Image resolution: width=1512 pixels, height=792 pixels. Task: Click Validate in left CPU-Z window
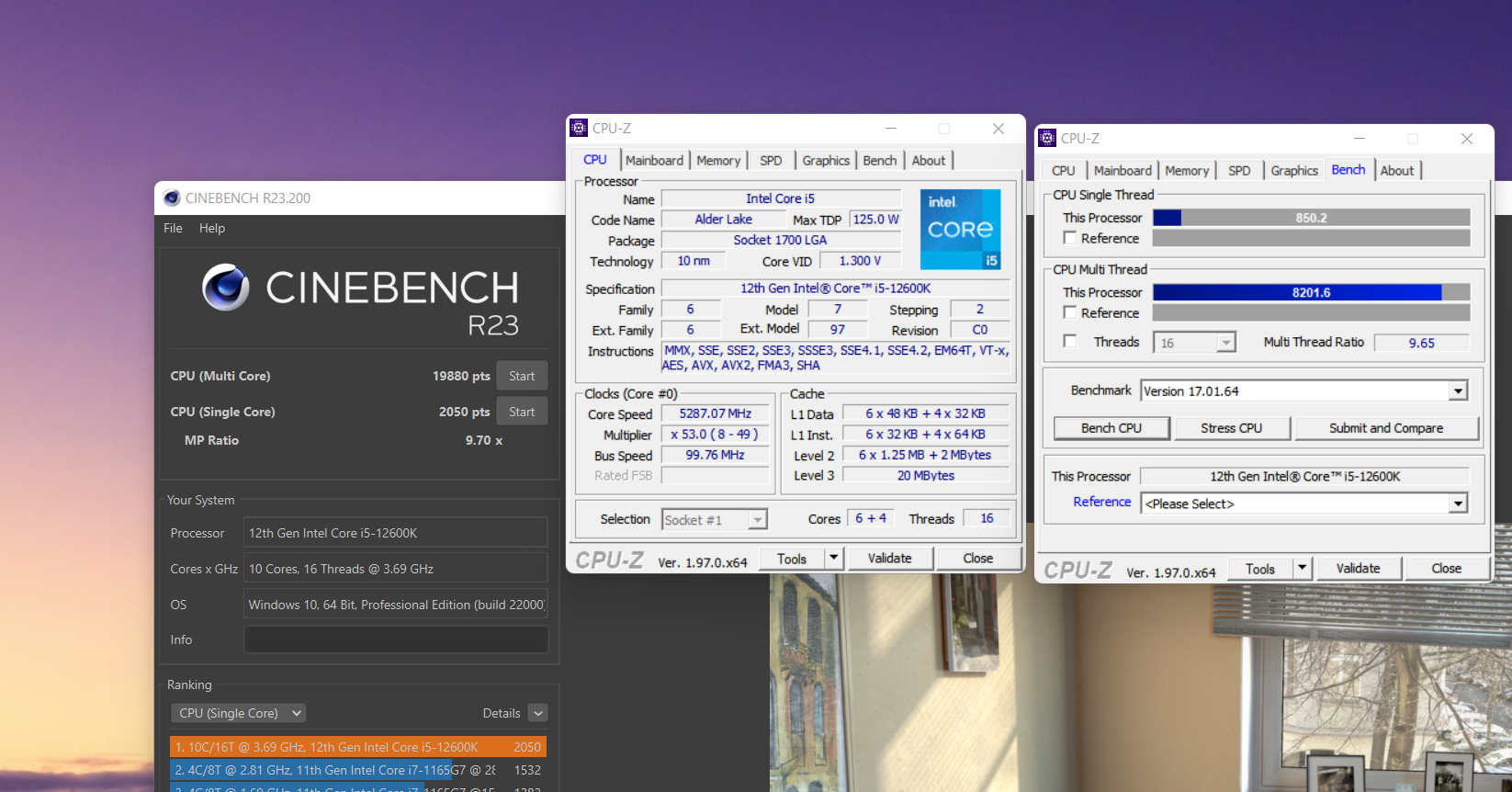[890, 558]
